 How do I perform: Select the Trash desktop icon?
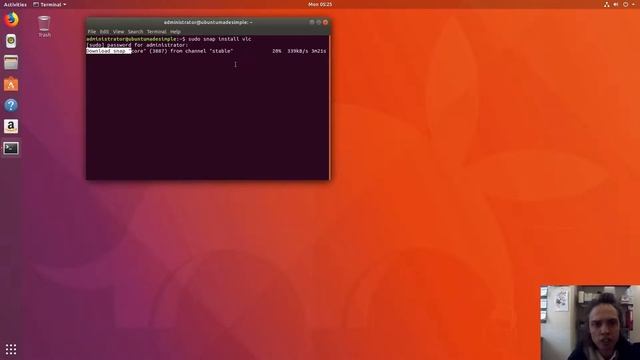[x=44, y=27]
